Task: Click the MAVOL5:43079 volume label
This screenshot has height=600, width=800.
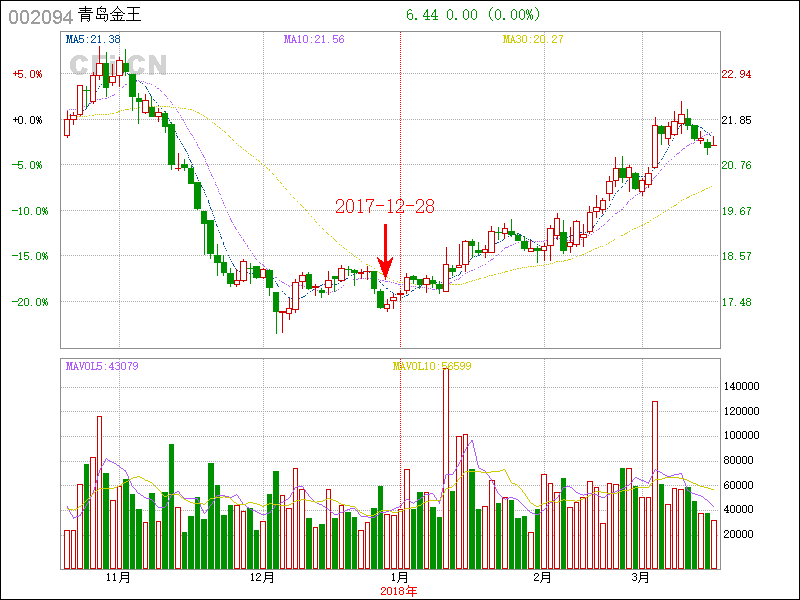Action: [x=102, y=366]
